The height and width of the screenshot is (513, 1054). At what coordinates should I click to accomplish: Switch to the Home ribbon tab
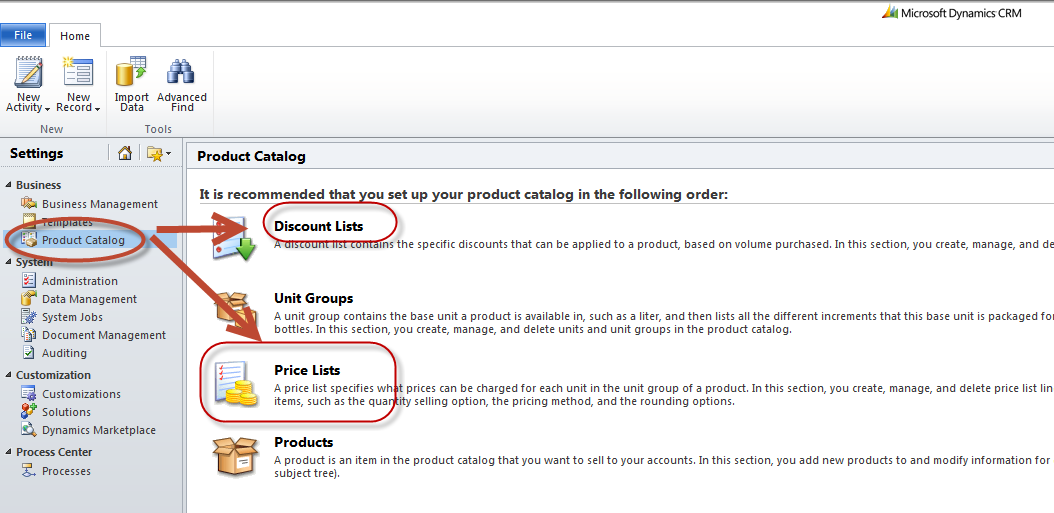click(x=75, y=36)
